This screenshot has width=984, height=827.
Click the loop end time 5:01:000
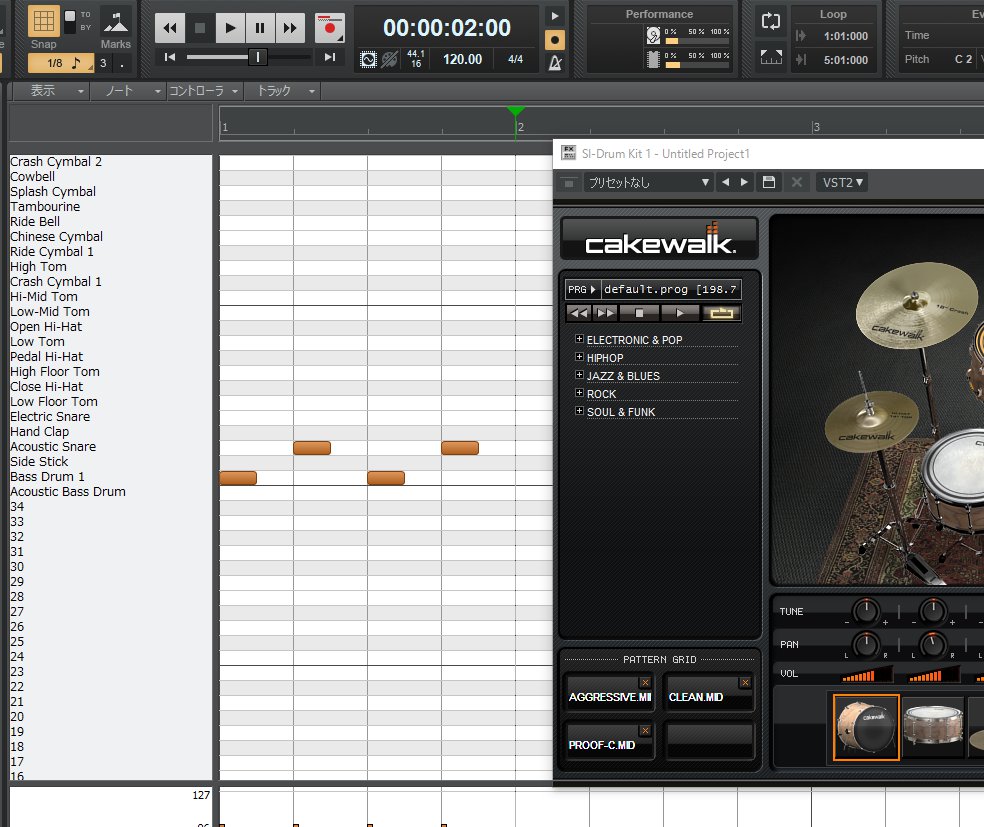(846, 60)
